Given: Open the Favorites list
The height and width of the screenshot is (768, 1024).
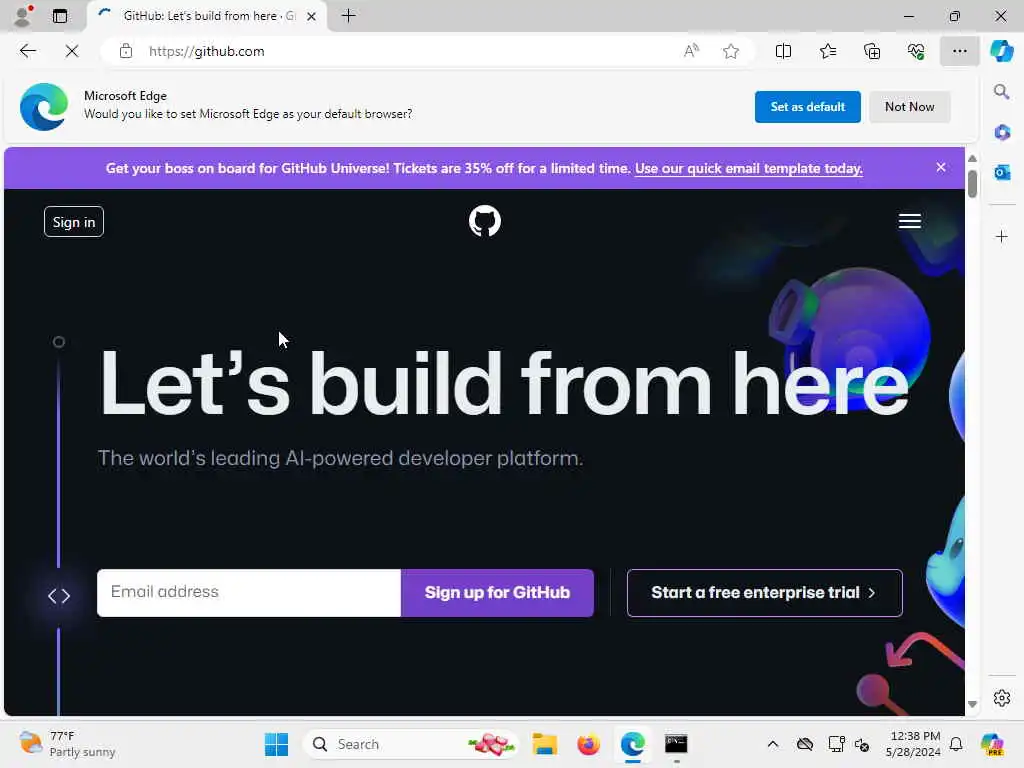Looking at the screenshot, I should click(x=827, y=51).
